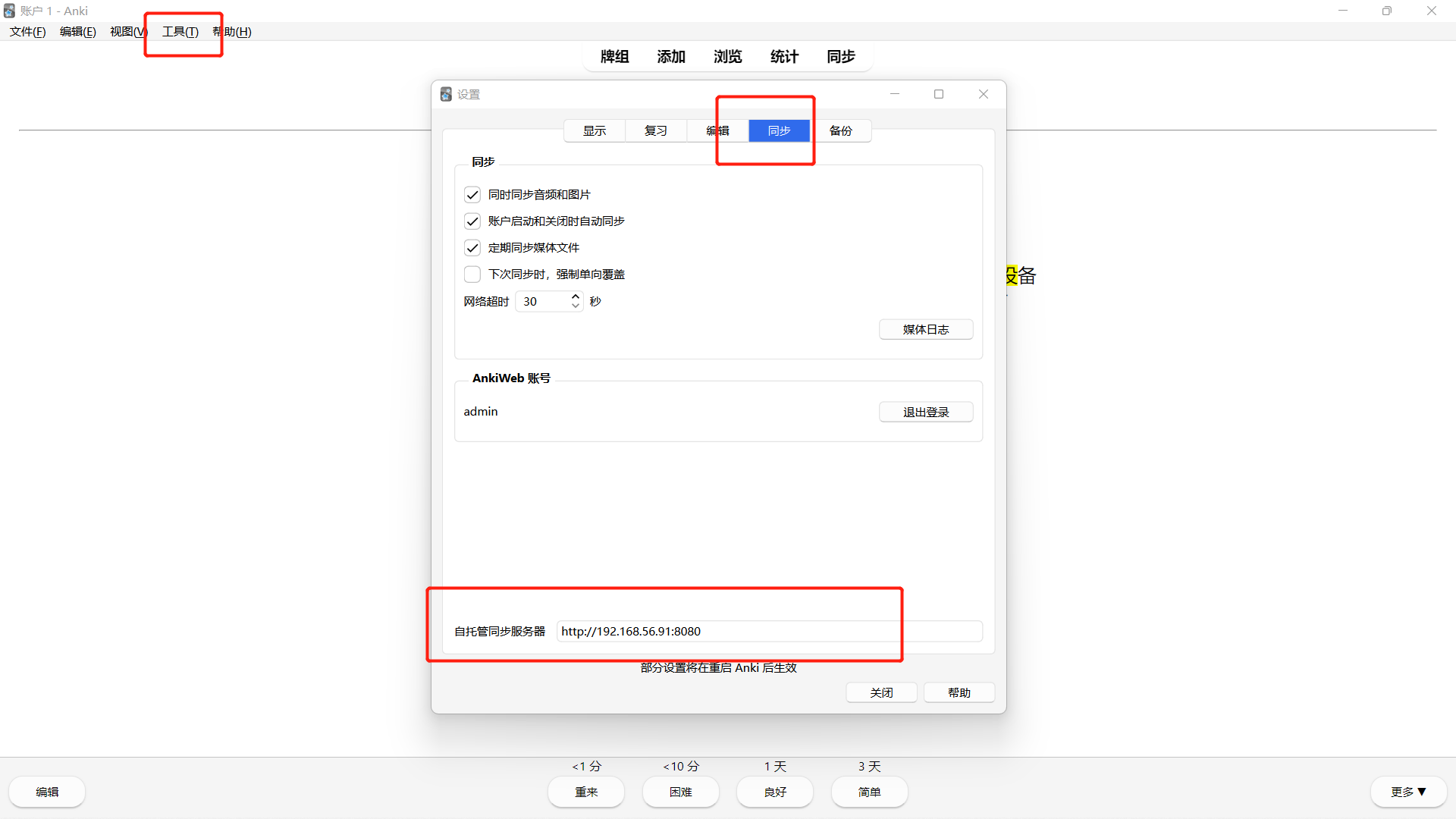This screenshot has width=1456, height=819.
Task: Restore down the main Anki window
Action: pos(1387,11)
